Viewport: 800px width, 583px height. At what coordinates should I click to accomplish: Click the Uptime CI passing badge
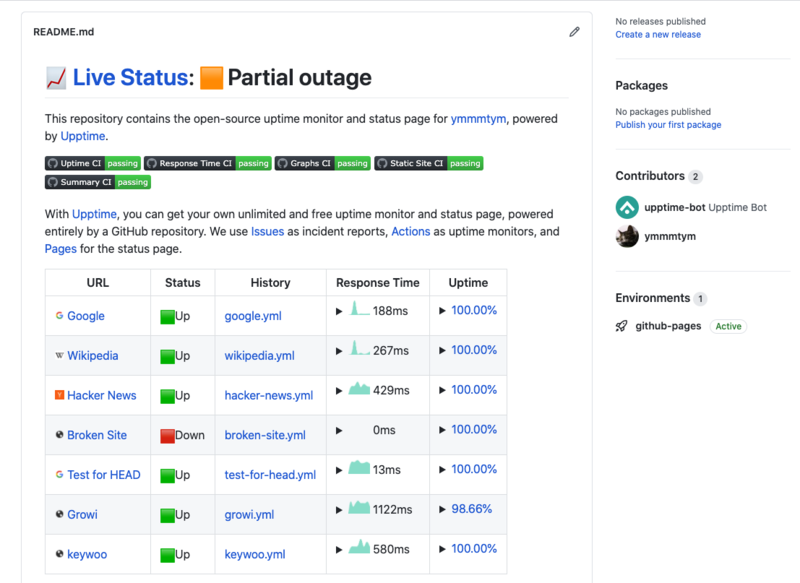point(93,163)
